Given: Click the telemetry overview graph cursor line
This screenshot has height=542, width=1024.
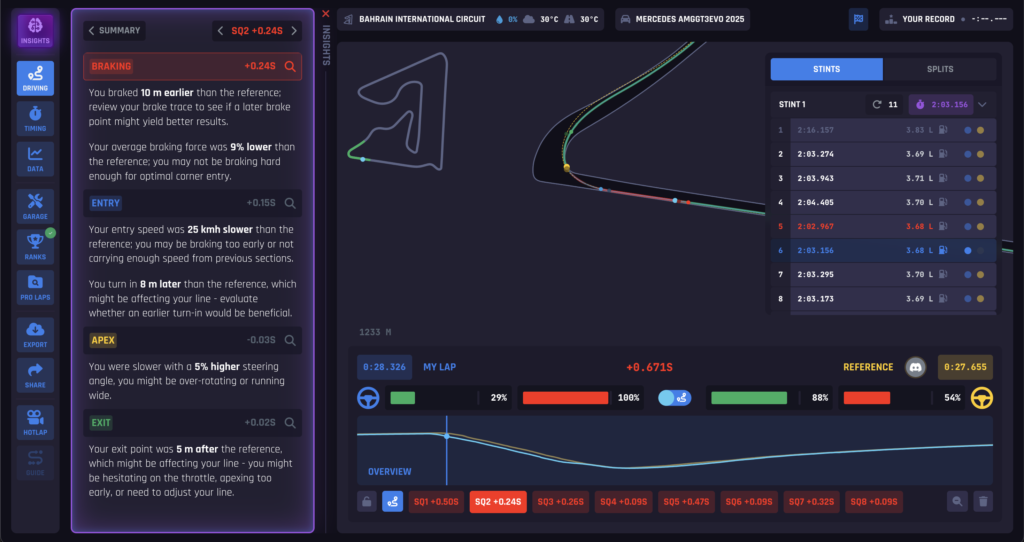Looking at the screenshot, I should point(447,450).
